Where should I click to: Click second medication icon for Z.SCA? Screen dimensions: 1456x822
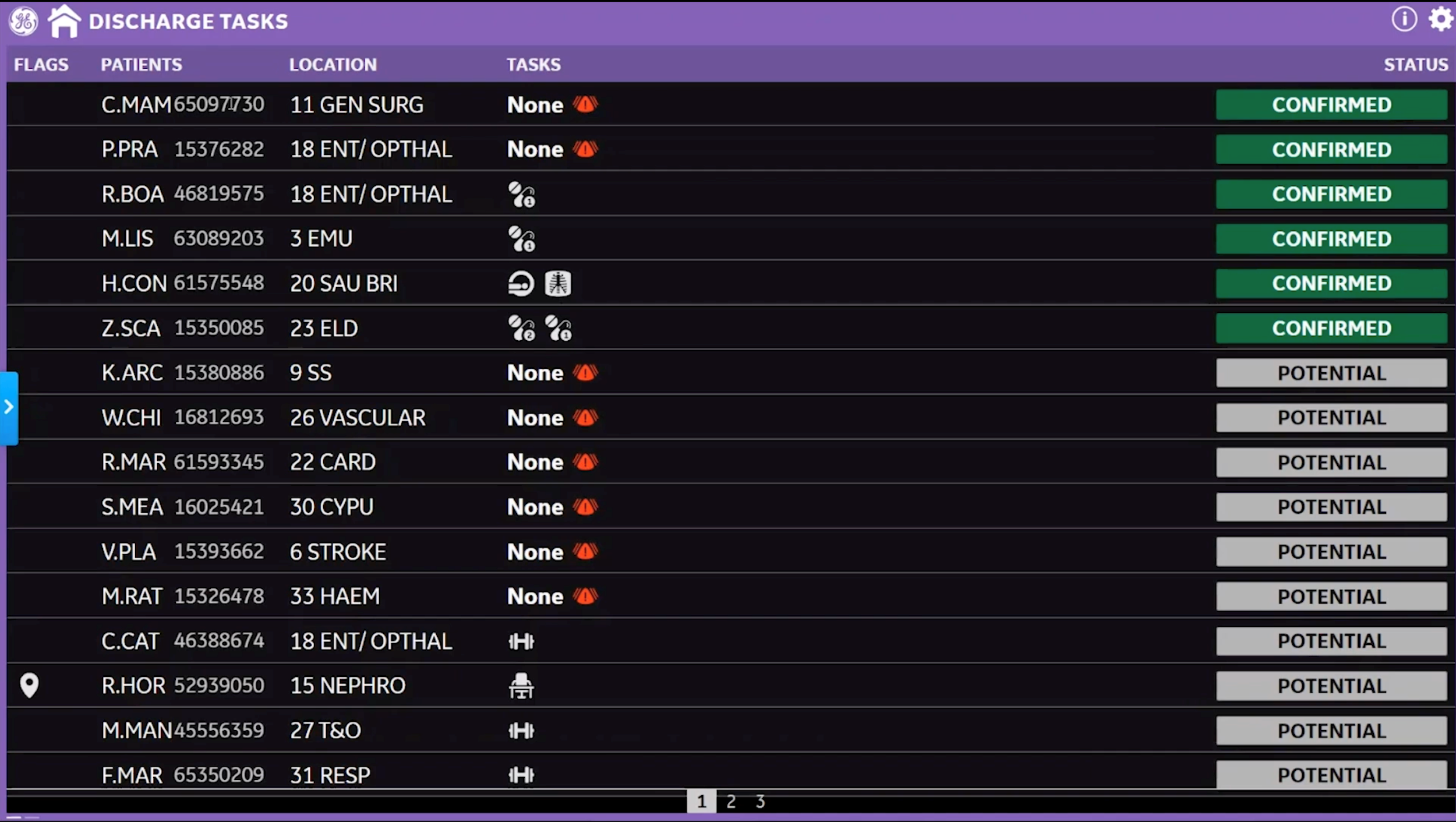point(558,329)
